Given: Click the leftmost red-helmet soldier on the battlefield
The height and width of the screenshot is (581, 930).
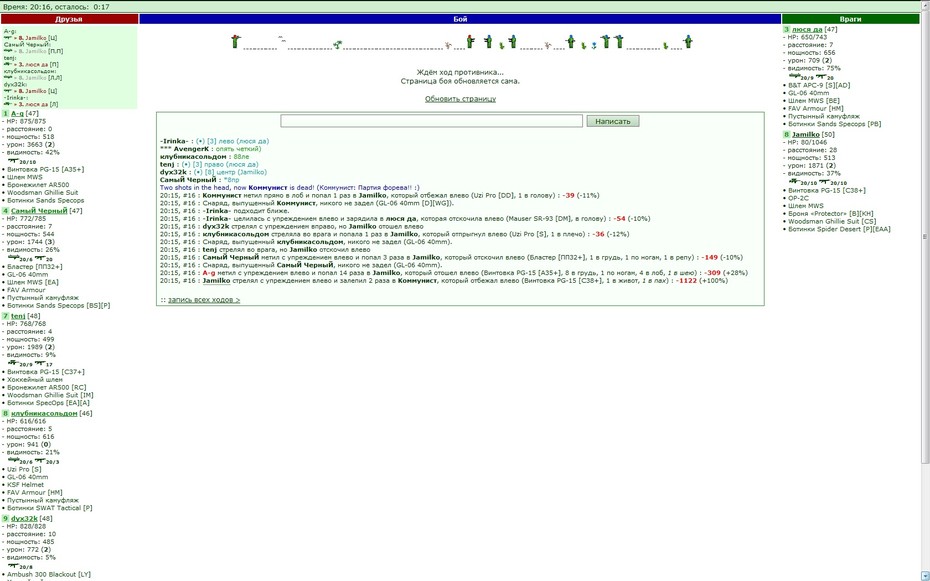Looking at the screenshot, I should pyautogui.click(x=235, y=42).
